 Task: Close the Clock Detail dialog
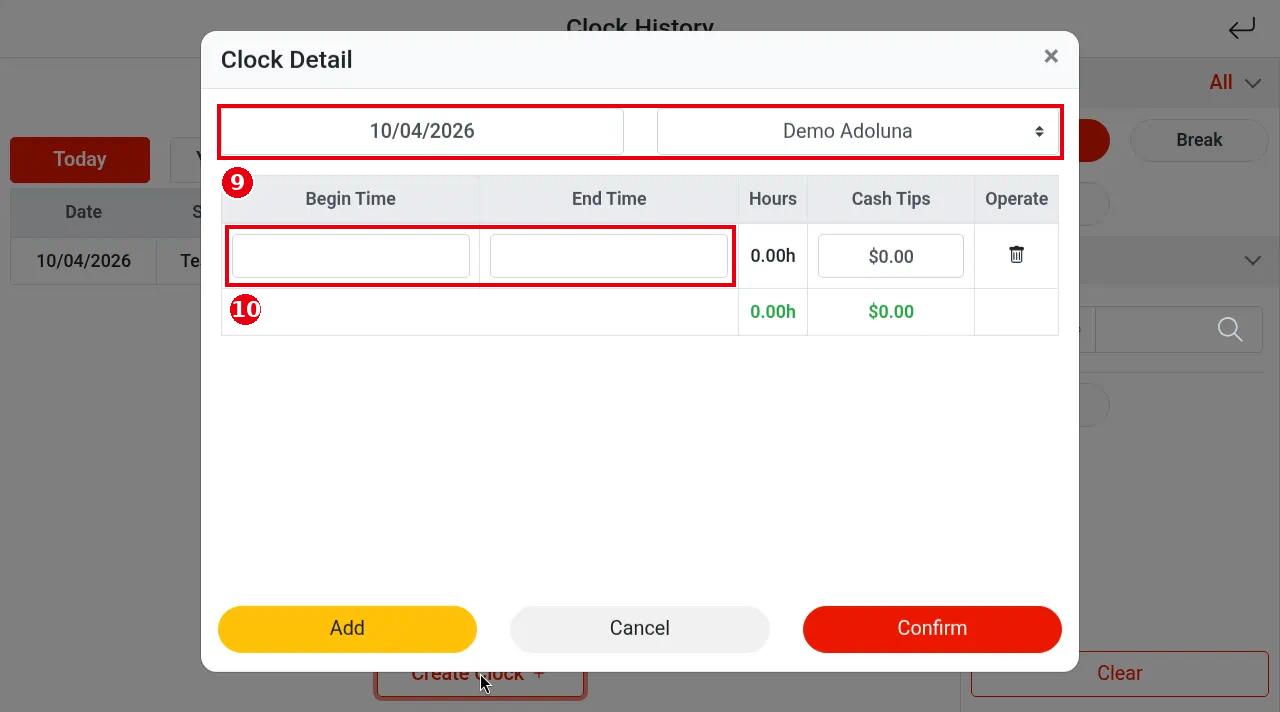(1051, 57)
